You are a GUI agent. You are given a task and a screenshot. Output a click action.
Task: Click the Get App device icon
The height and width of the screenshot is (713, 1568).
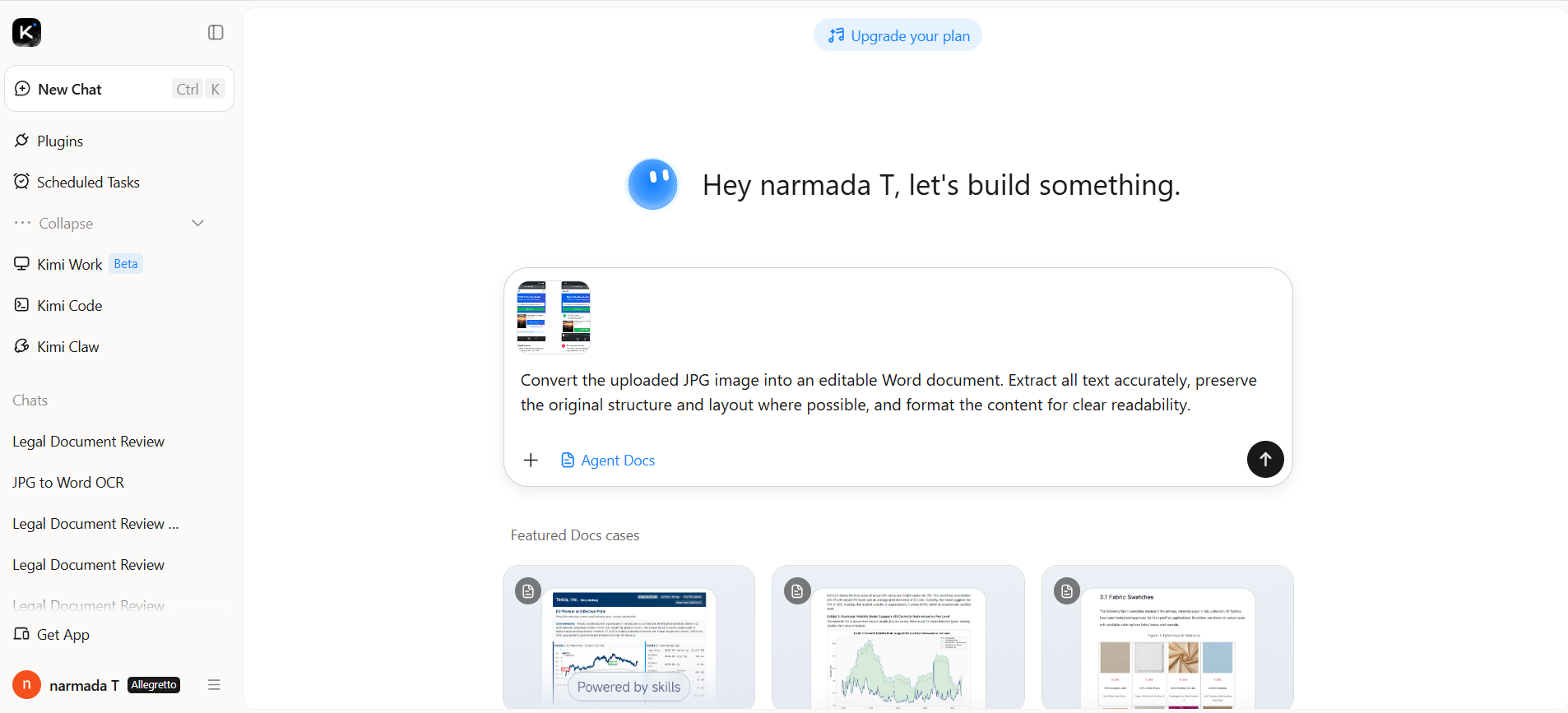[x=22, y=634]
